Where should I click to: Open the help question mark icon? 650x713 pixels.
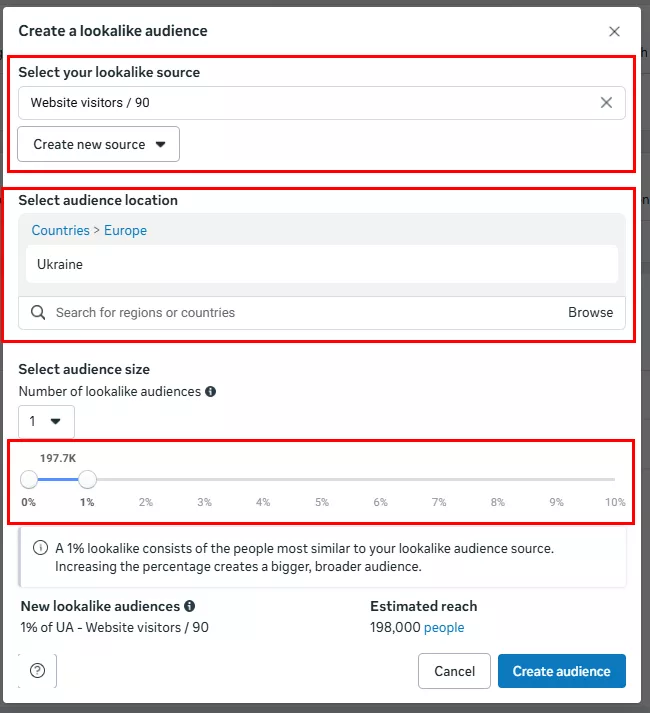coord(38,671)
